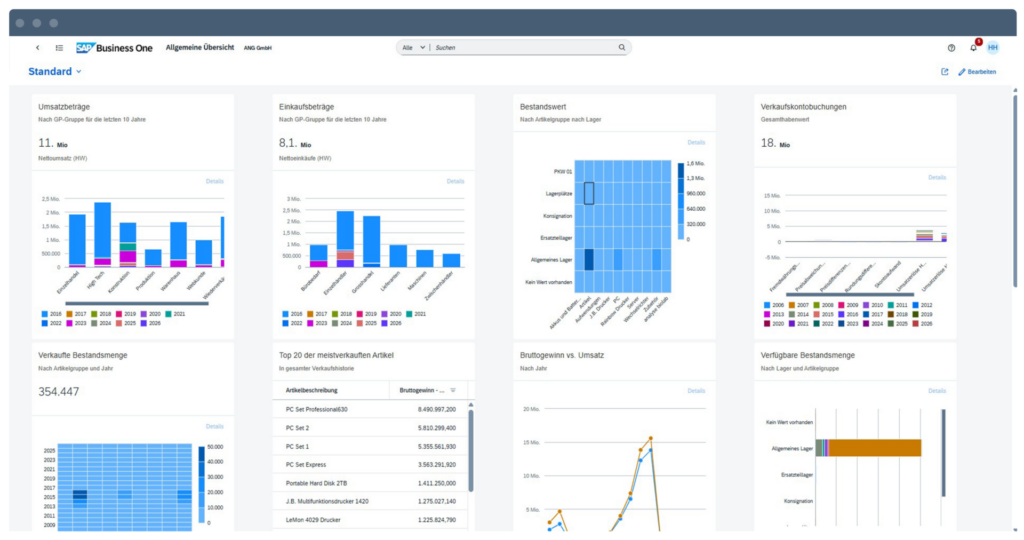
Task: Toggle 2021 legend swatch in Umsatzbeträge chart
Action: pos(168,314)
